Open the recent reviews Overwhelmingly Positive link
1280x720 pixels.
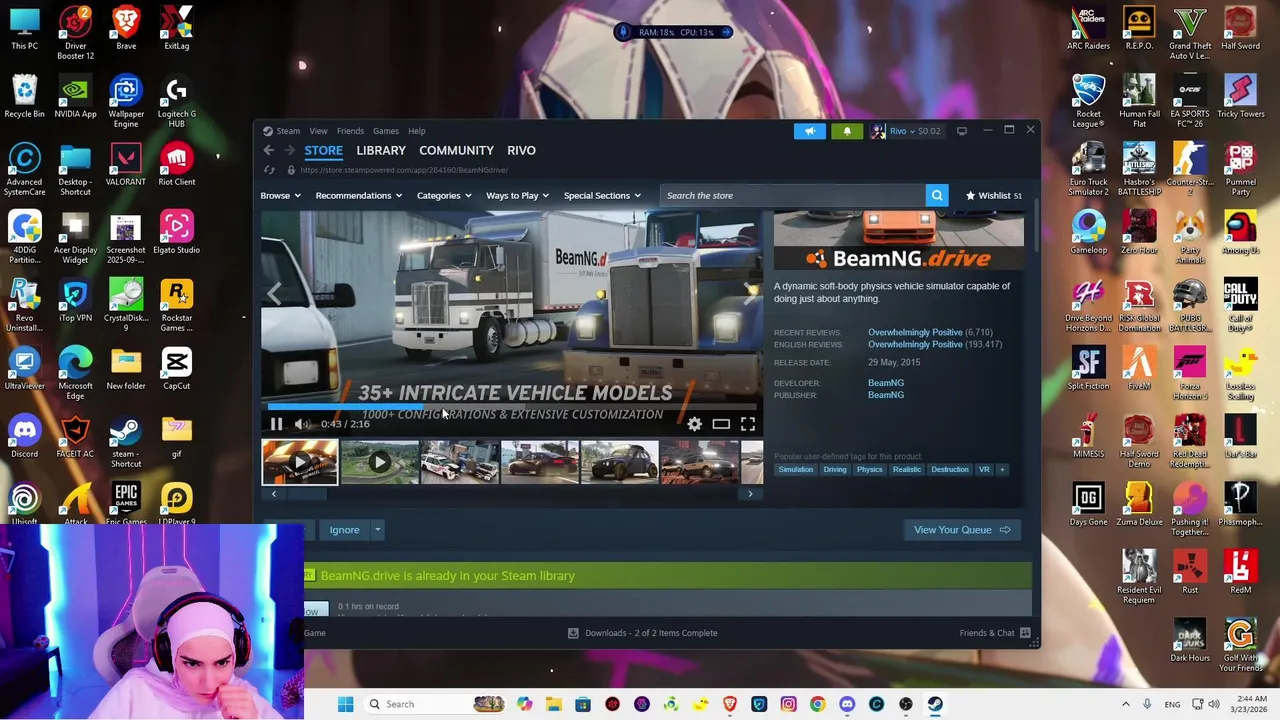click(x=915, y=332)
